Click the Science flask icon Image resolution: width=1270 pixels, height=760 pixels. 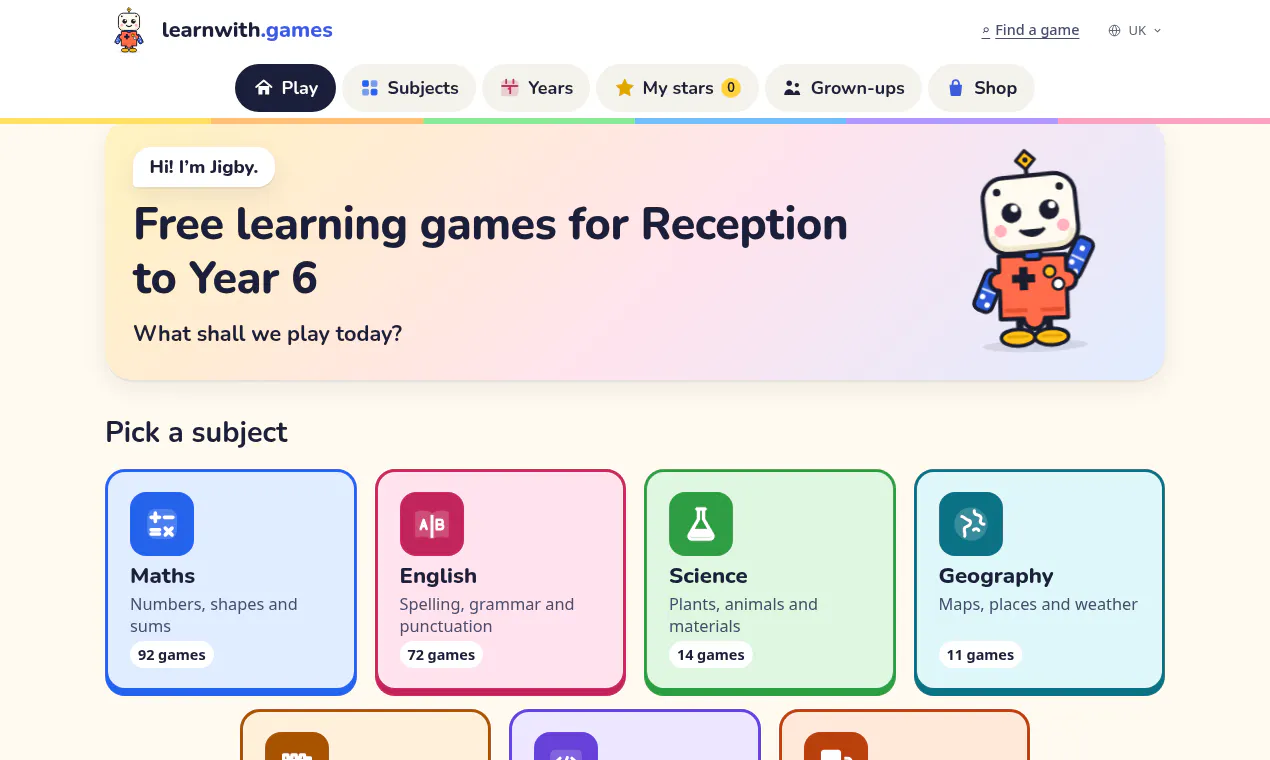tap(701, 524)
